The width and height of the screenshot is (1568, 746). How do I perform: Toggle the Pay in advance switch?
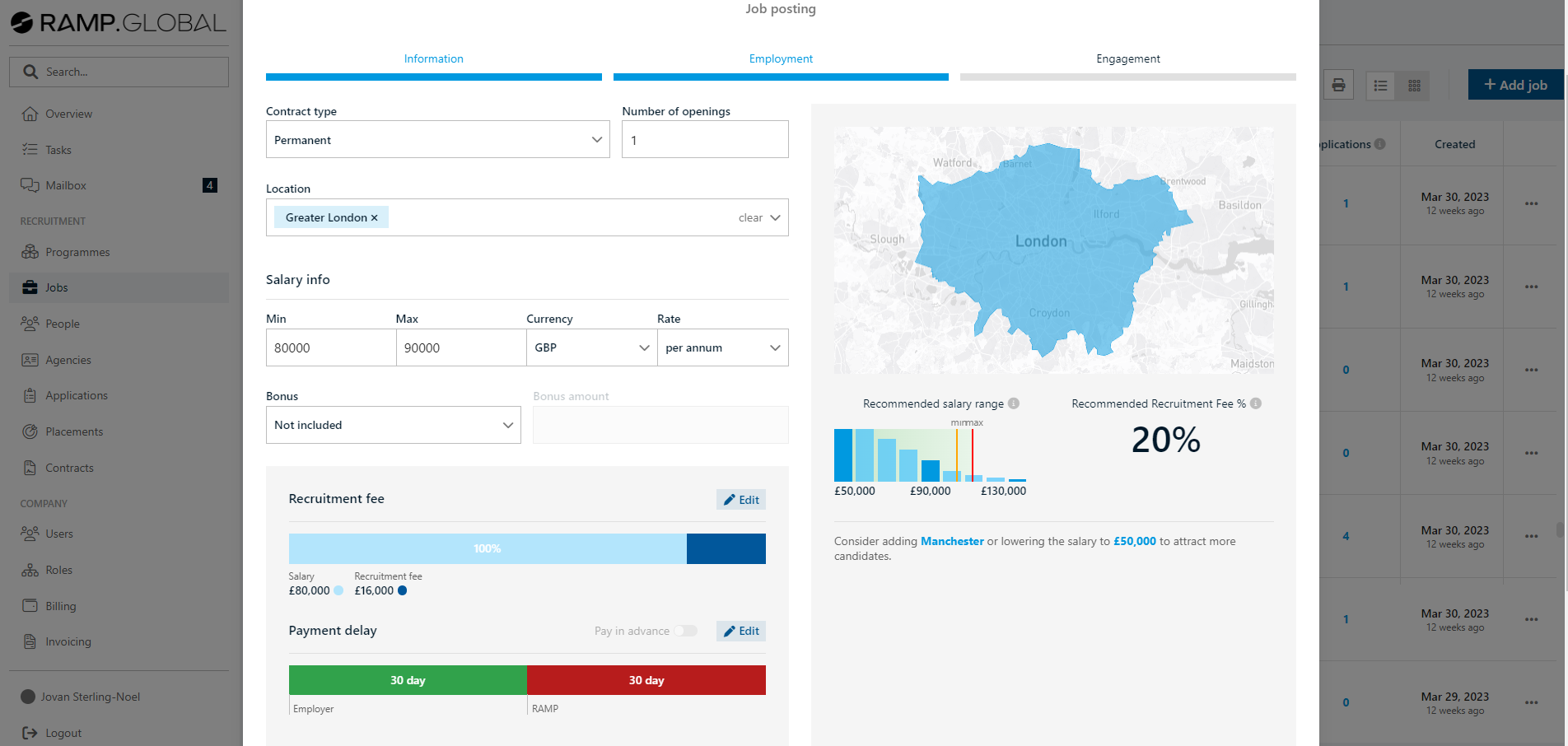click(685, 632)
